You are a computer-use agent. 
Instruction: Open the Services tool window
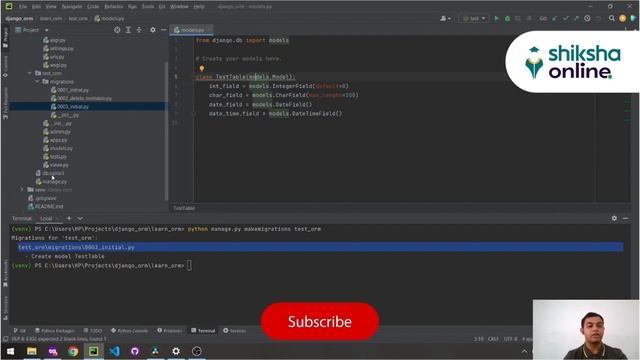pyautogui.click(x=234, y=331)
